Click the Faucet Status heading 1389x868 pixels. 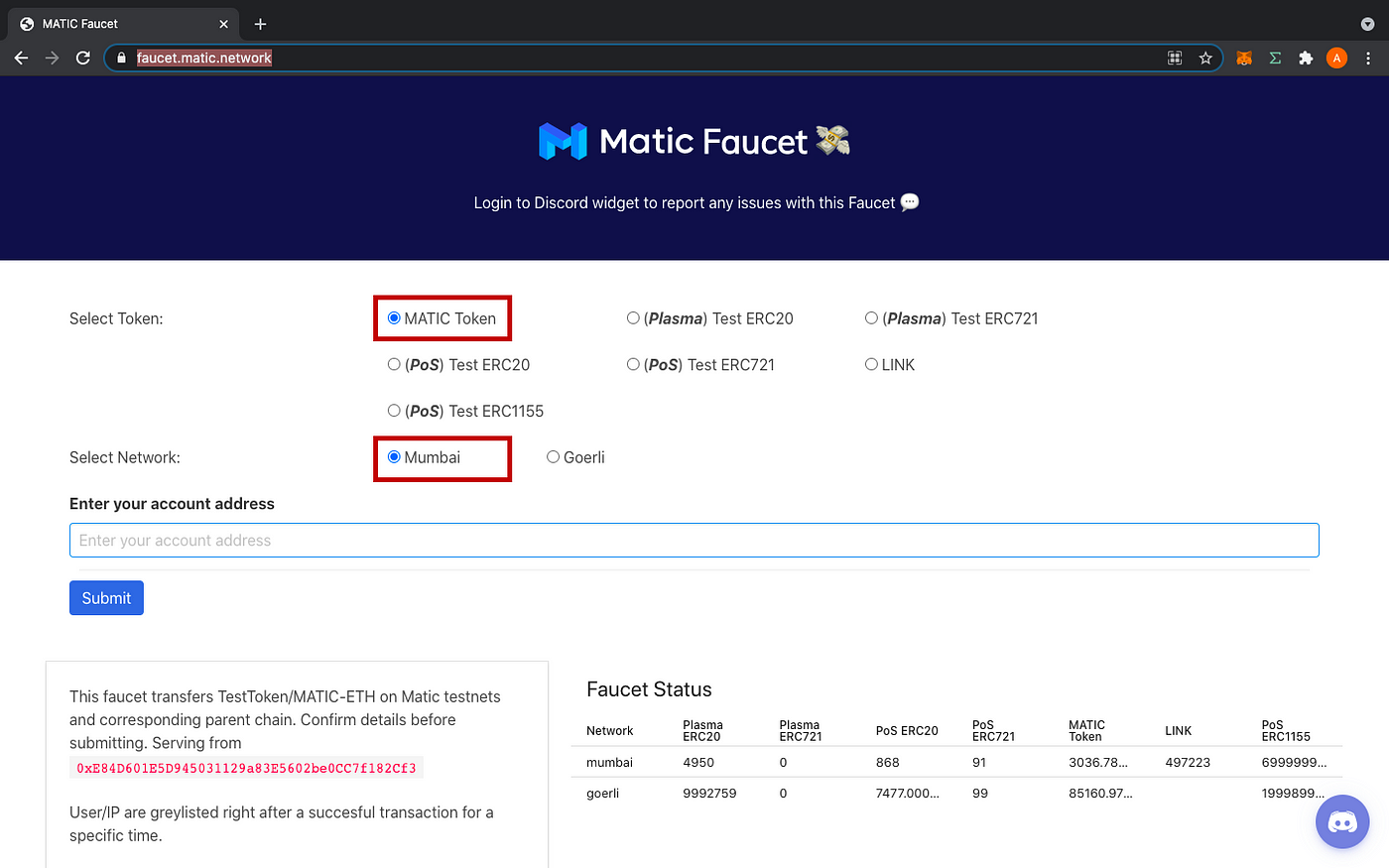click(649, 689)
